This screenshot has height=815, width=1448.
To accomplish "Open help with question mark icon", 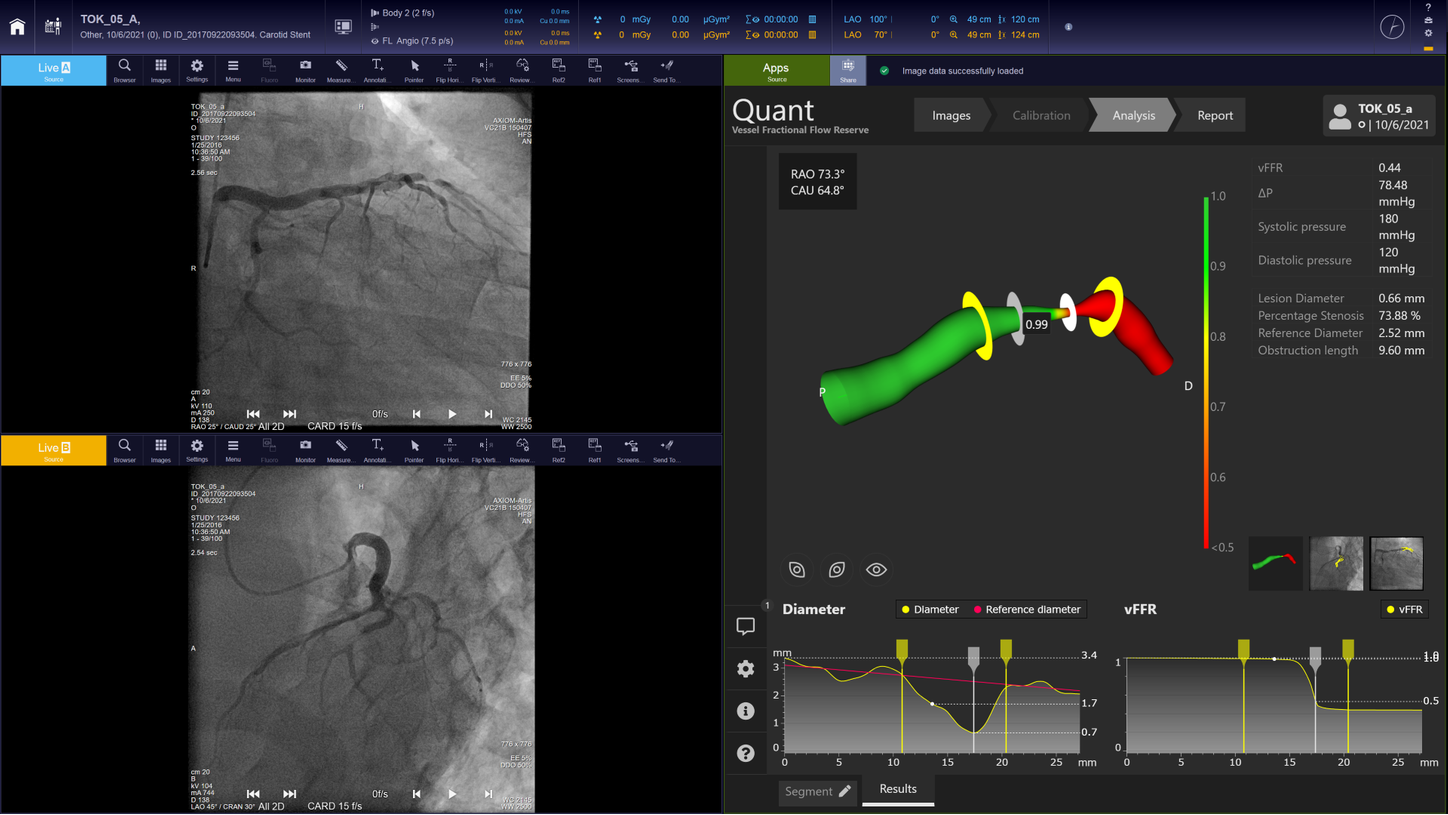I will coord(745,753).
